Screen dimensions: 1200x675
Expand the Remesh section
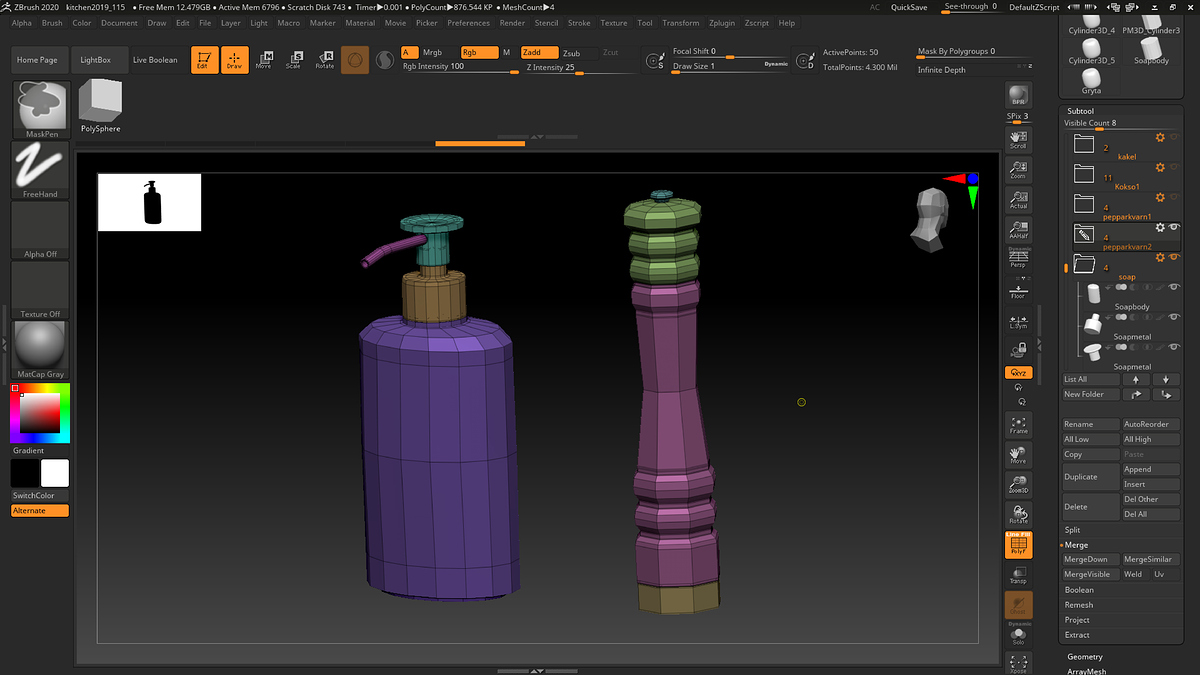point(1079,605)
